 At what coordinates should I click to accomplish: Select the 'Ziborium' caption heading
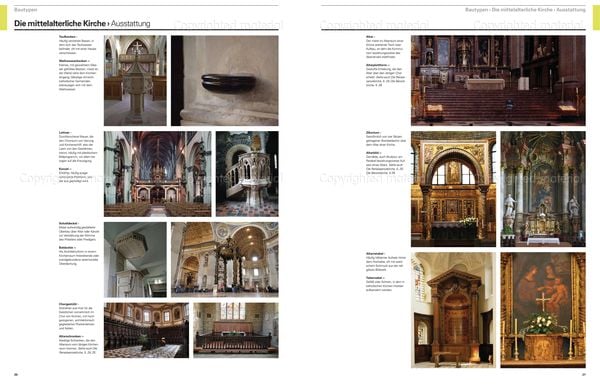point(373,133)
